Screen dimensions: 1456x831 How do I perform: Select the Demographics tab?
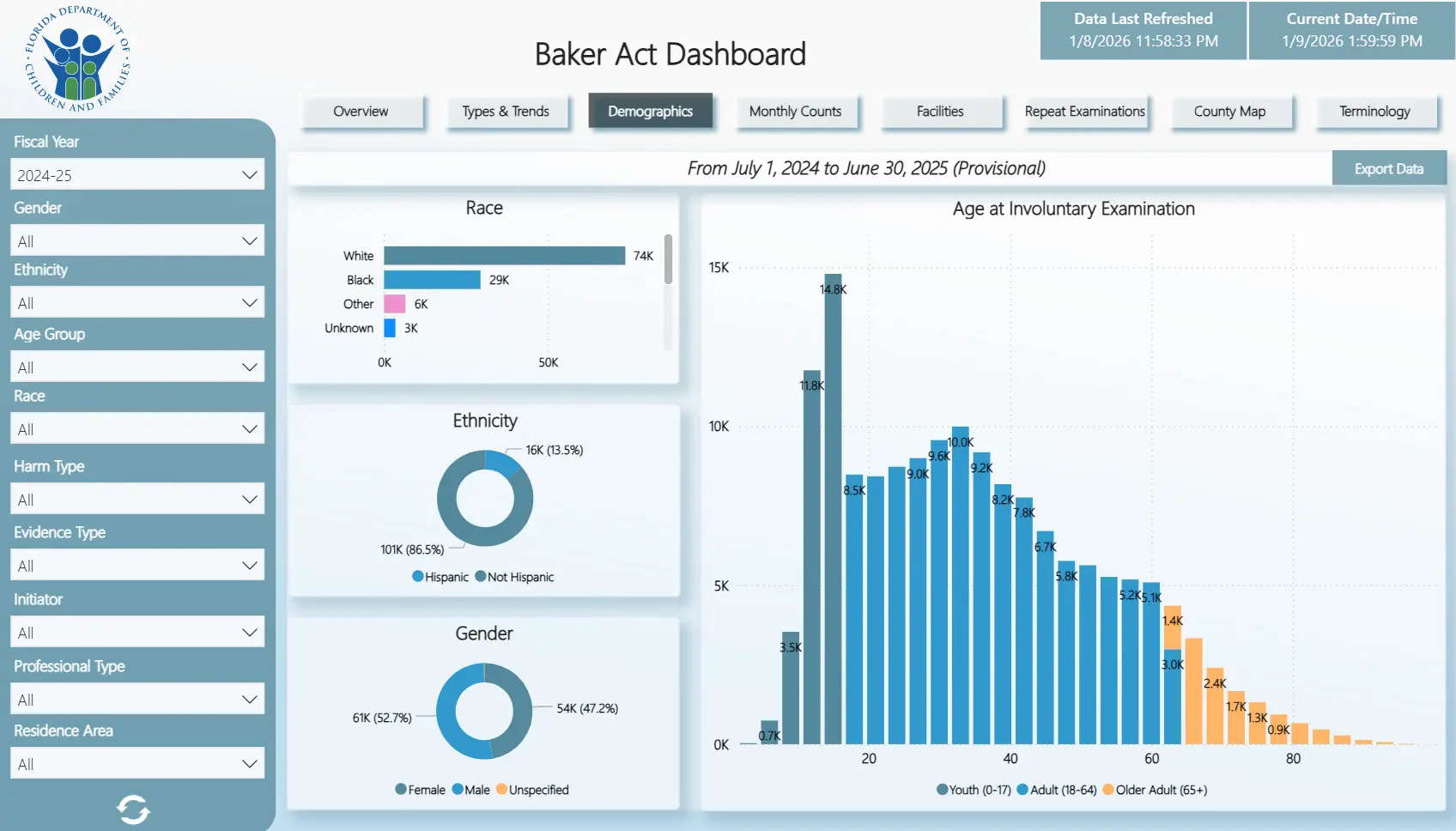651,112
